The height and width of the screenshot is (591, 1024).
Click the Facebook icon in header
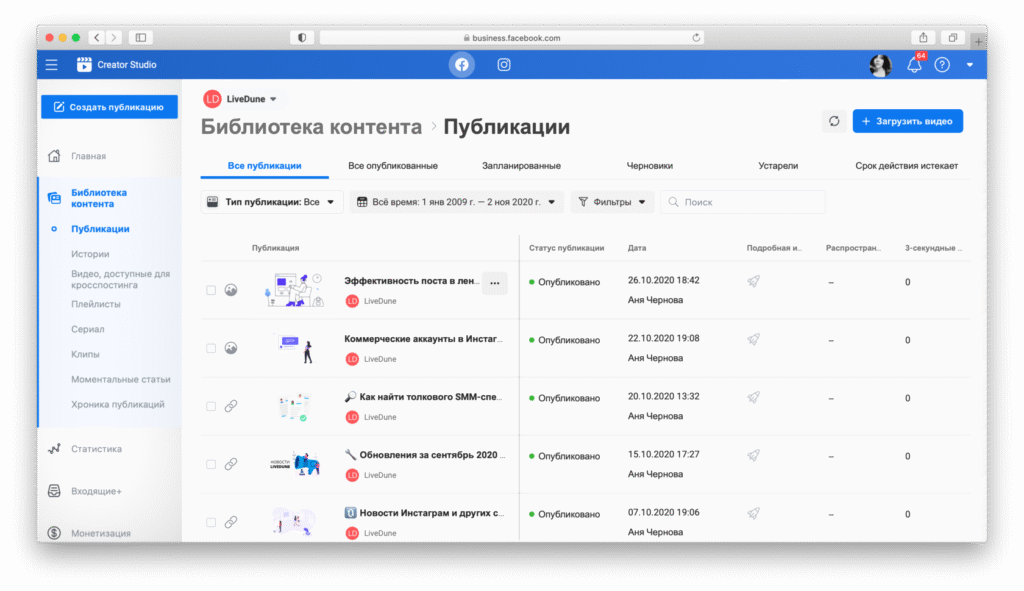point(461,65)
